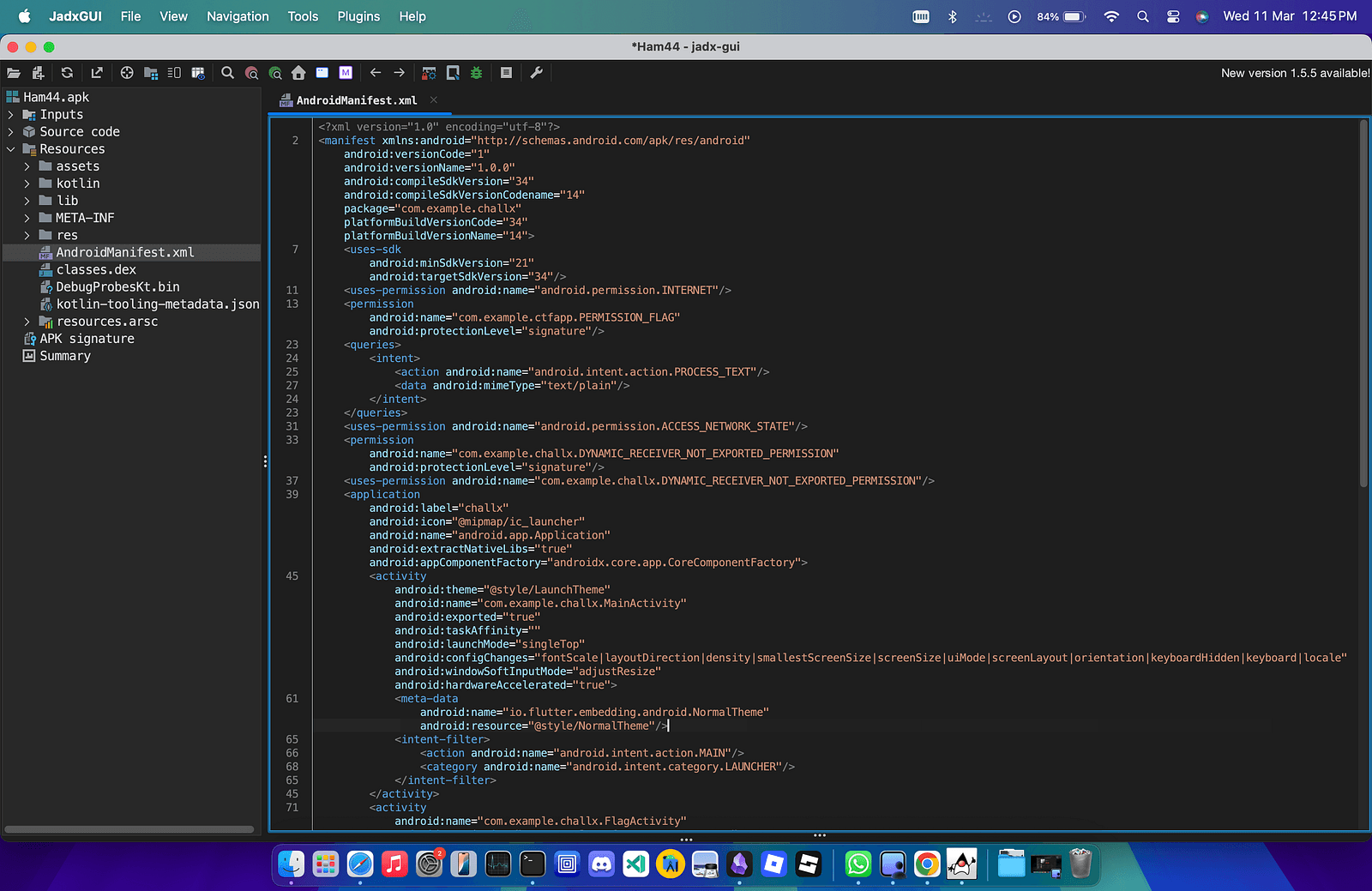Close the AndroidManifest.xml tab
The width and height of the screenshot is (1372, 891).
pyautogui.click(x=434, y=100)
